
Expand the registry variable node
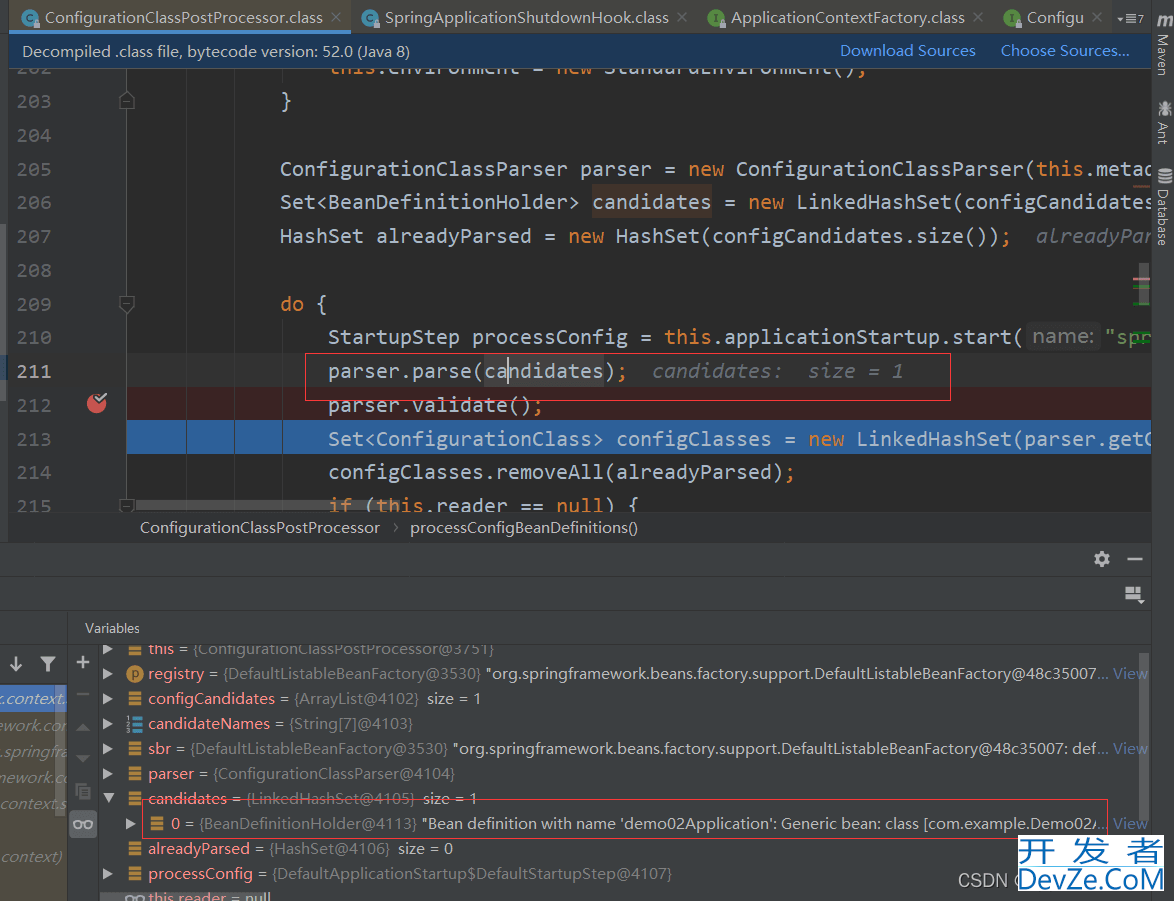(x=108, y=674)
